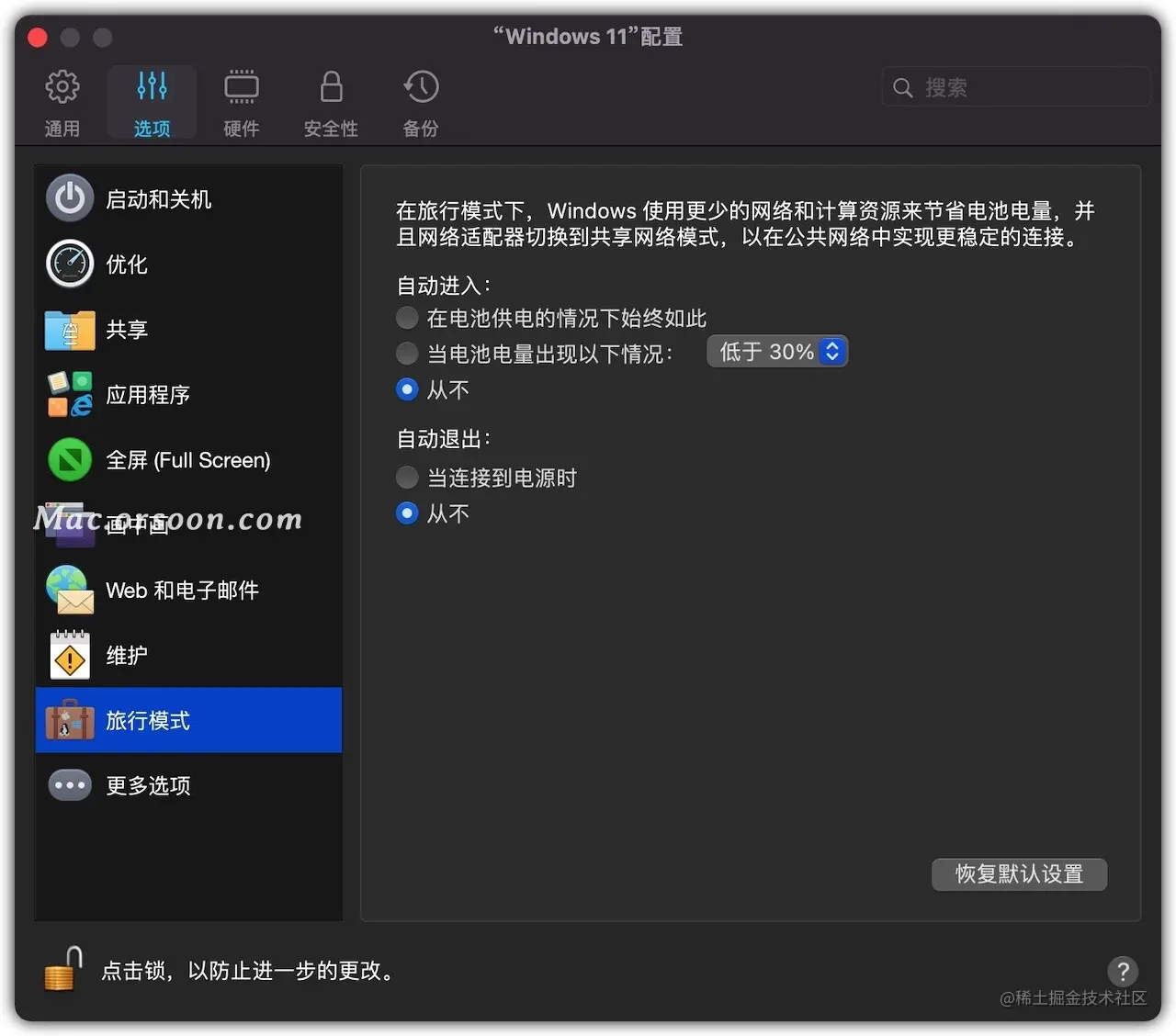Click the 全屏 (Full Screen) green icon
This screenshot has width=1176, height=1036.
tap(70, 459)
